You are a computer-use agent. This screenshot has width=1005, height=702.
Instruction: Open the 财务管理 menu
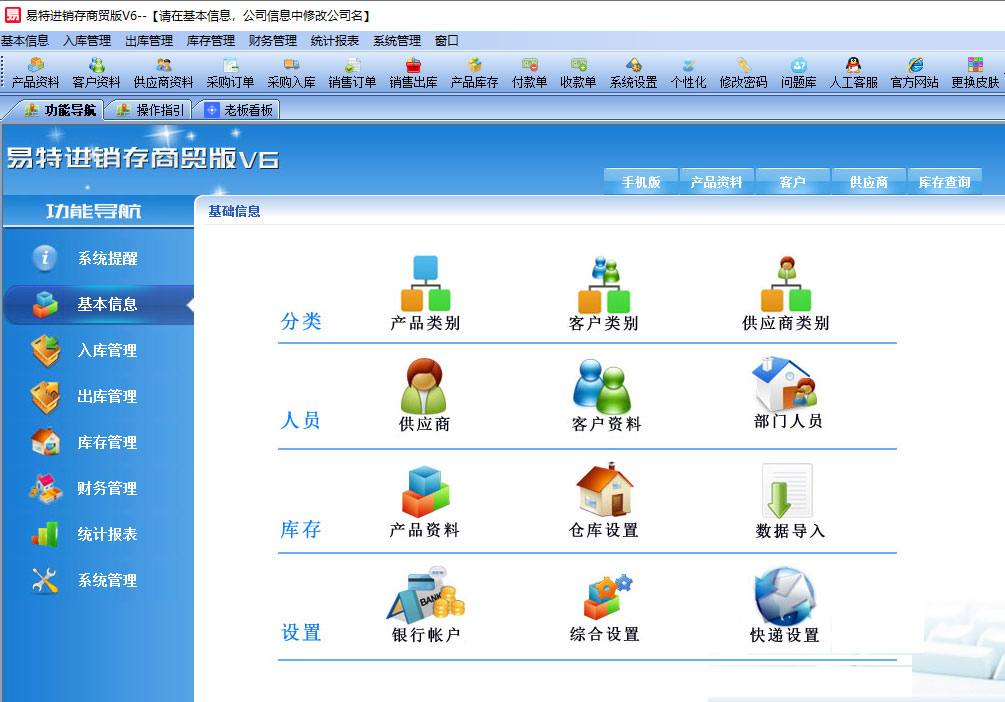tap(272, 41)
